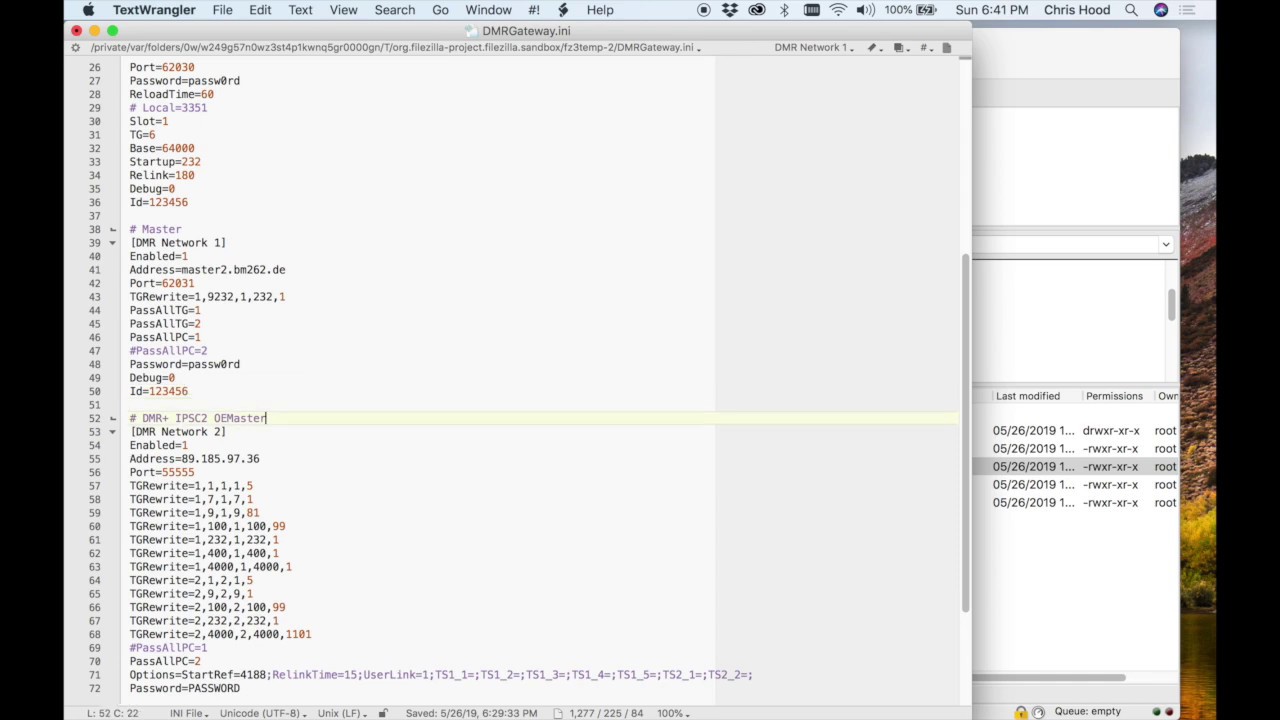Screen dimensions: 1280x720
Task: Open the Unix (LF) line endings popup
Action: [x=342, y=713]
